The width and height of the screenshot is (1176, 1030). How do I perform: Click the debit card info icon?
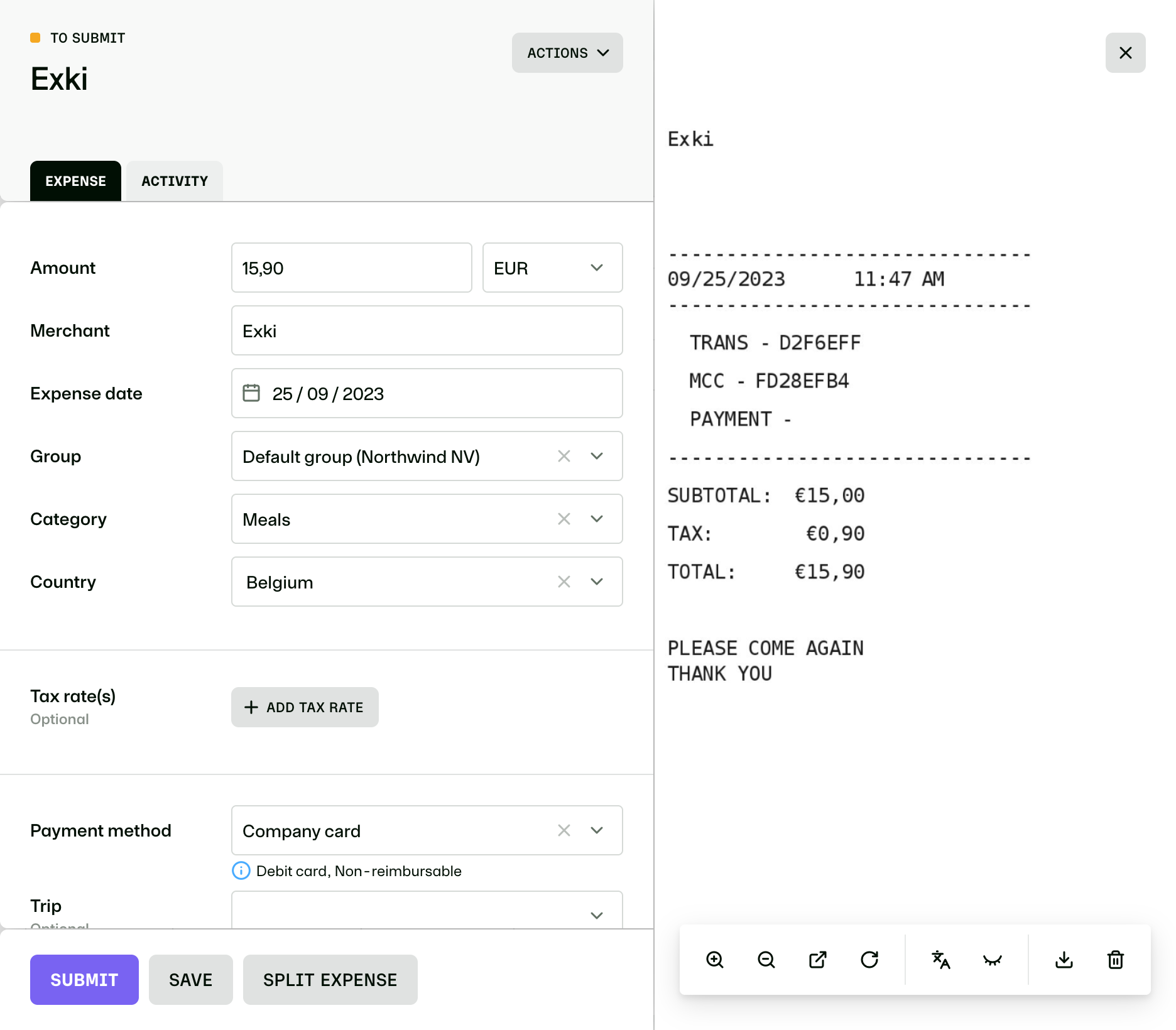241,870
